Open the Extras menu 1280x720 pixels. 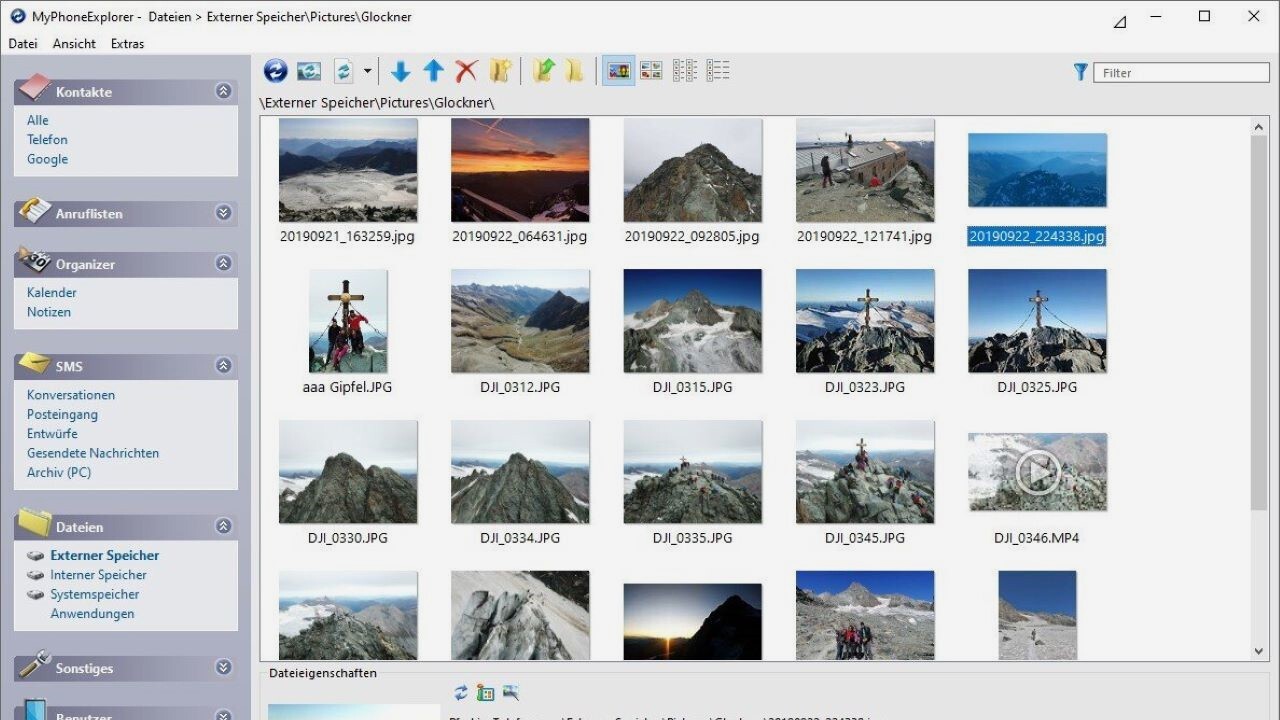pos(127,43)
